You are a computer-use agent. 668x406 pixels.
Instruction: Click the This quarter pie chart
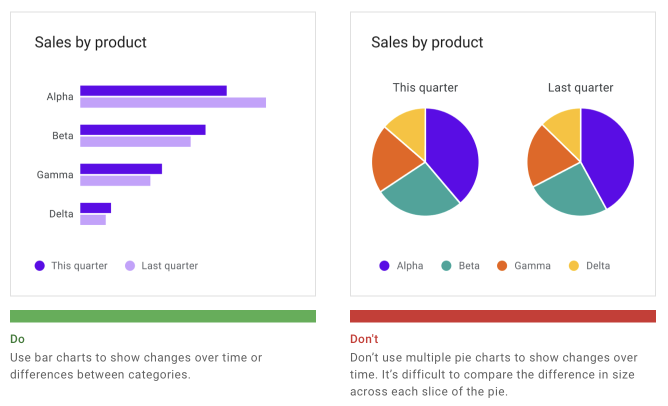425,162
